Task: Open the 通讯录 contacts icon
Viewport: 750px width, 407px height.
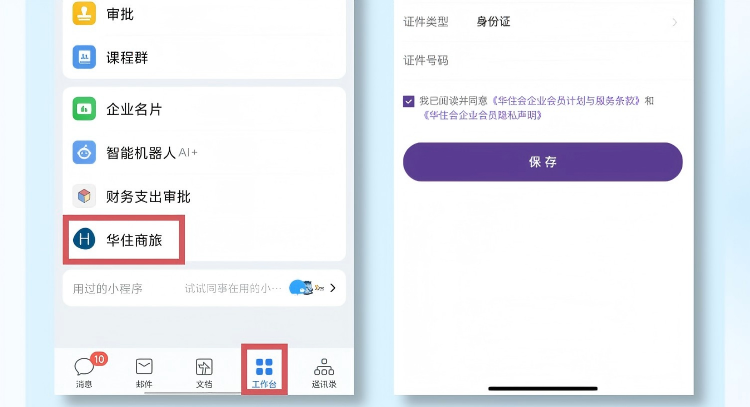Action: coord(323,369)
